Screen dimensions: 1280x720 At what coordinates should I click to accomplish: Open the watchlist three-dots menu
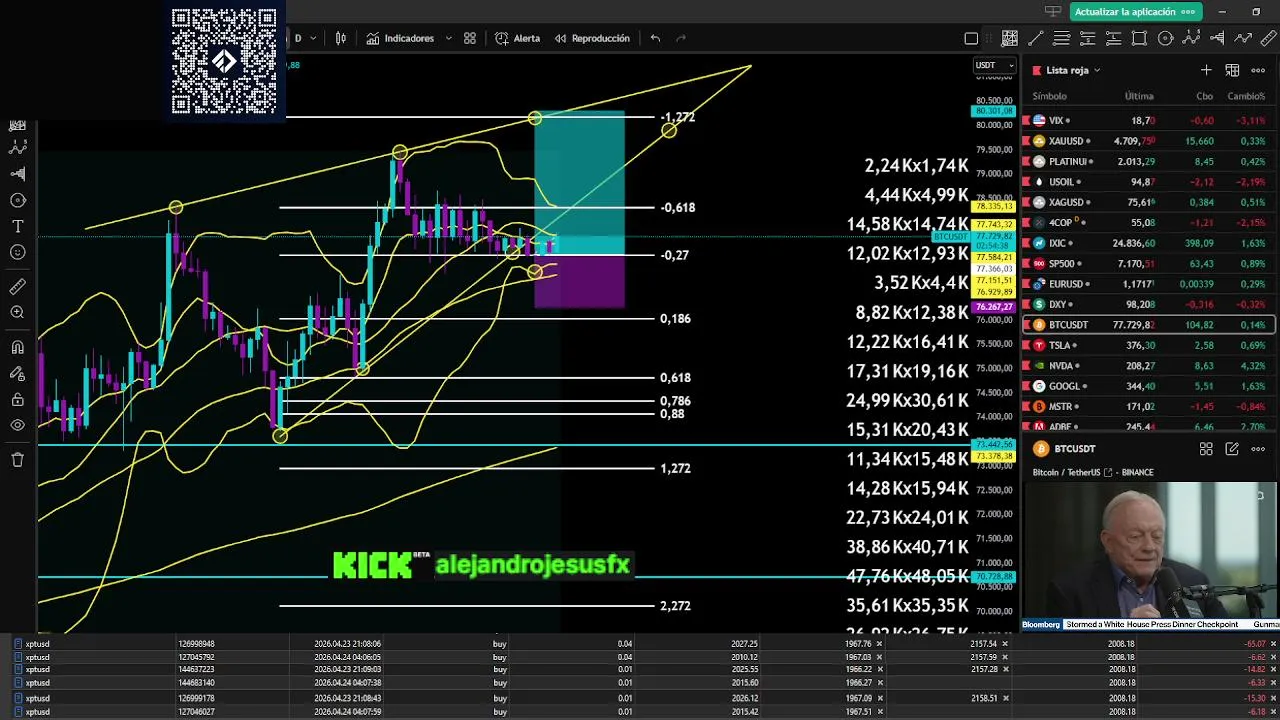(x=1258, y=70)
